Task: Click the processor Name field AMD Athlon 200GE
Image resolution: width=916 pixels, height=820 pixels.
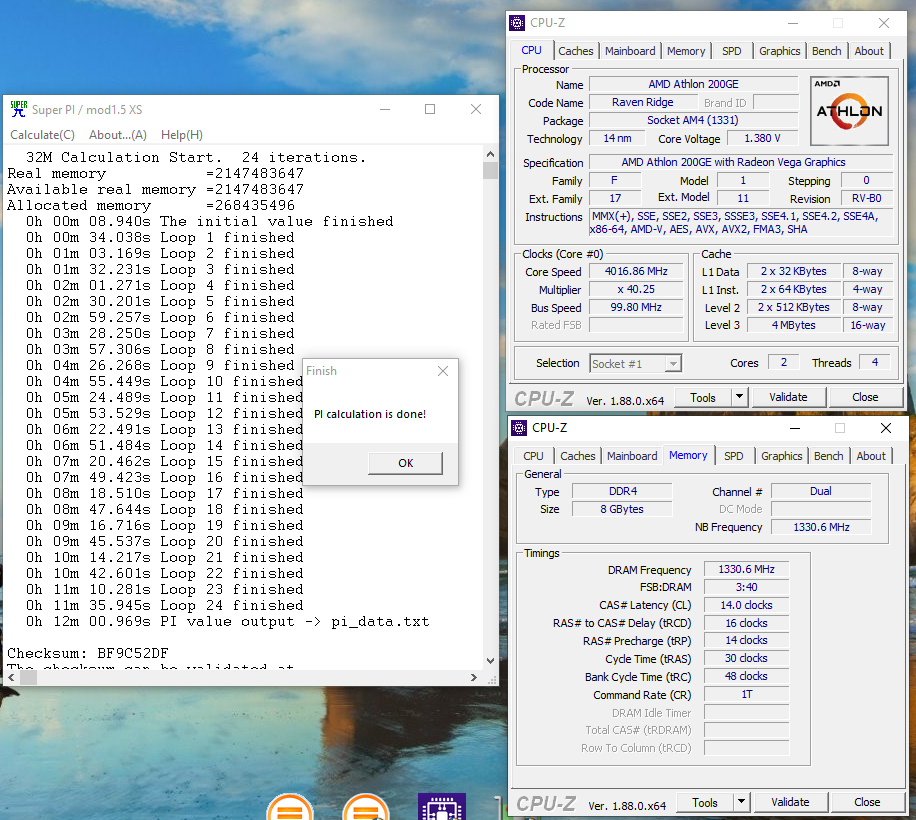Action: [x=693, y=84]
